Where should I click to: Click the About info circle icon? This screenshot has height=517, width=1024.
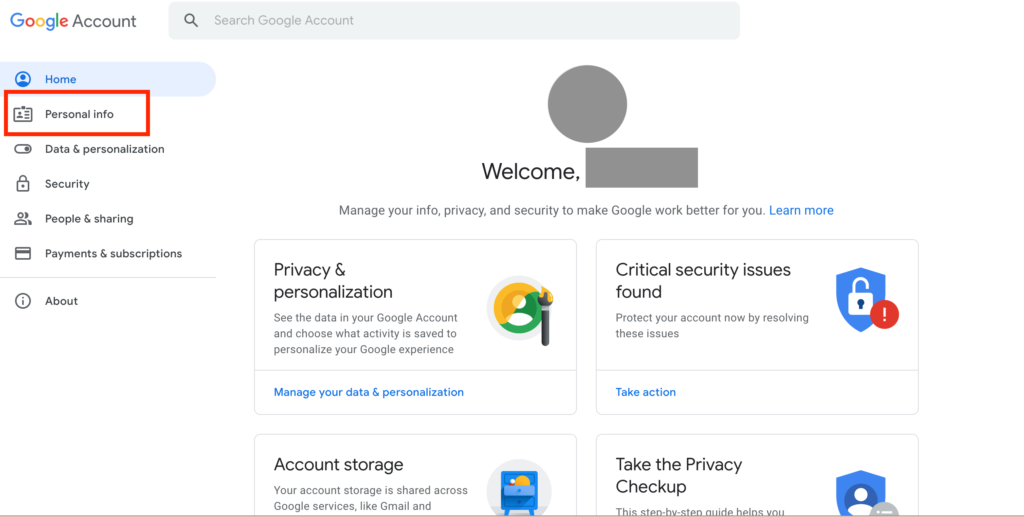click(23, 301)
